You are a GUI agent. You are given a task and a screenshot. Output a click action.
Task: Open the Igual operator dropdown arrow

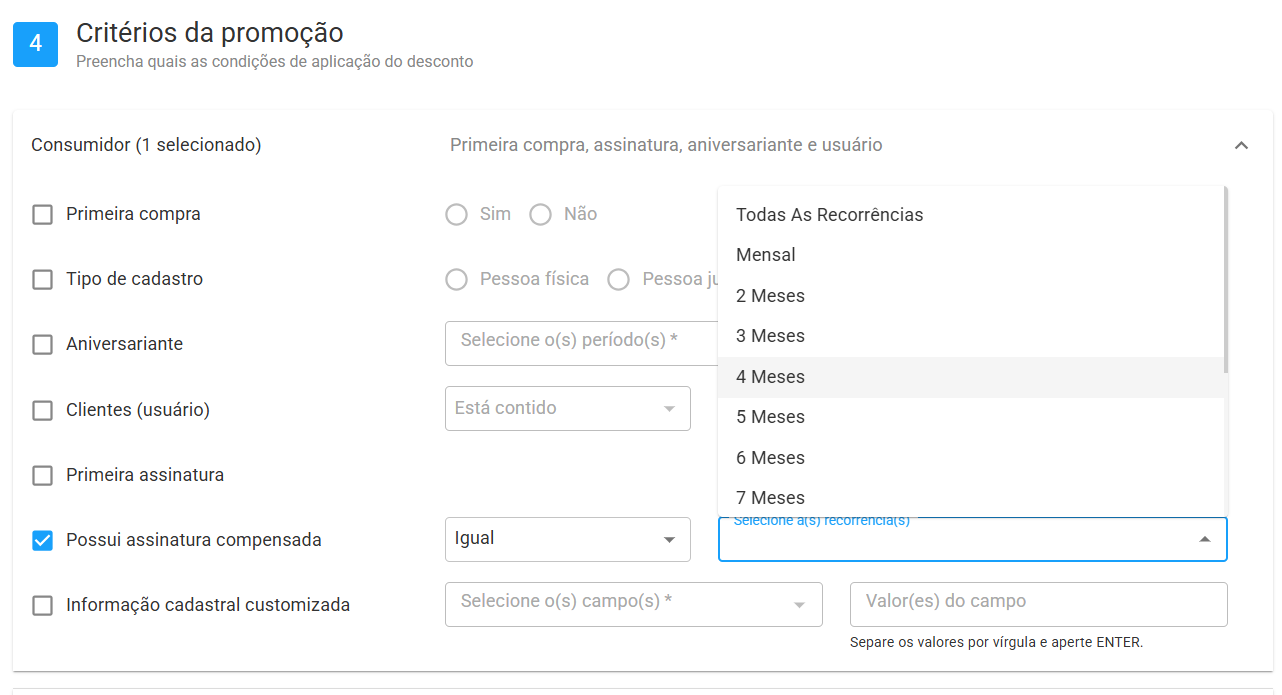click(669, 540)
